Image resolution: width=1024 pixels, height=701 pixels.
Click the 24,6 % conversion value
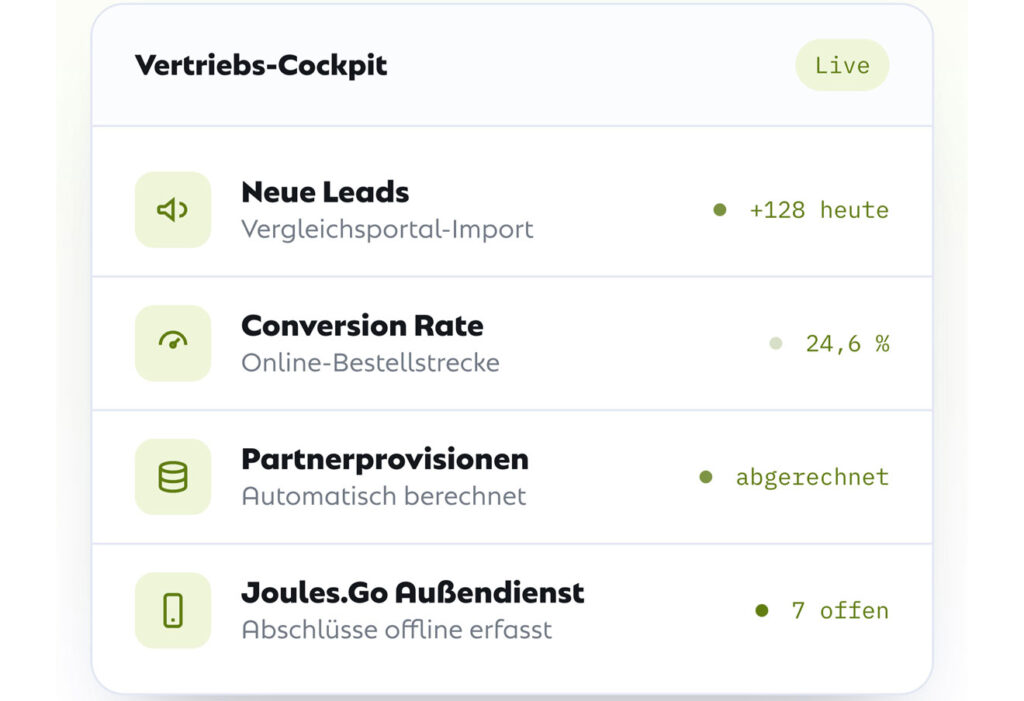[848, 344]
